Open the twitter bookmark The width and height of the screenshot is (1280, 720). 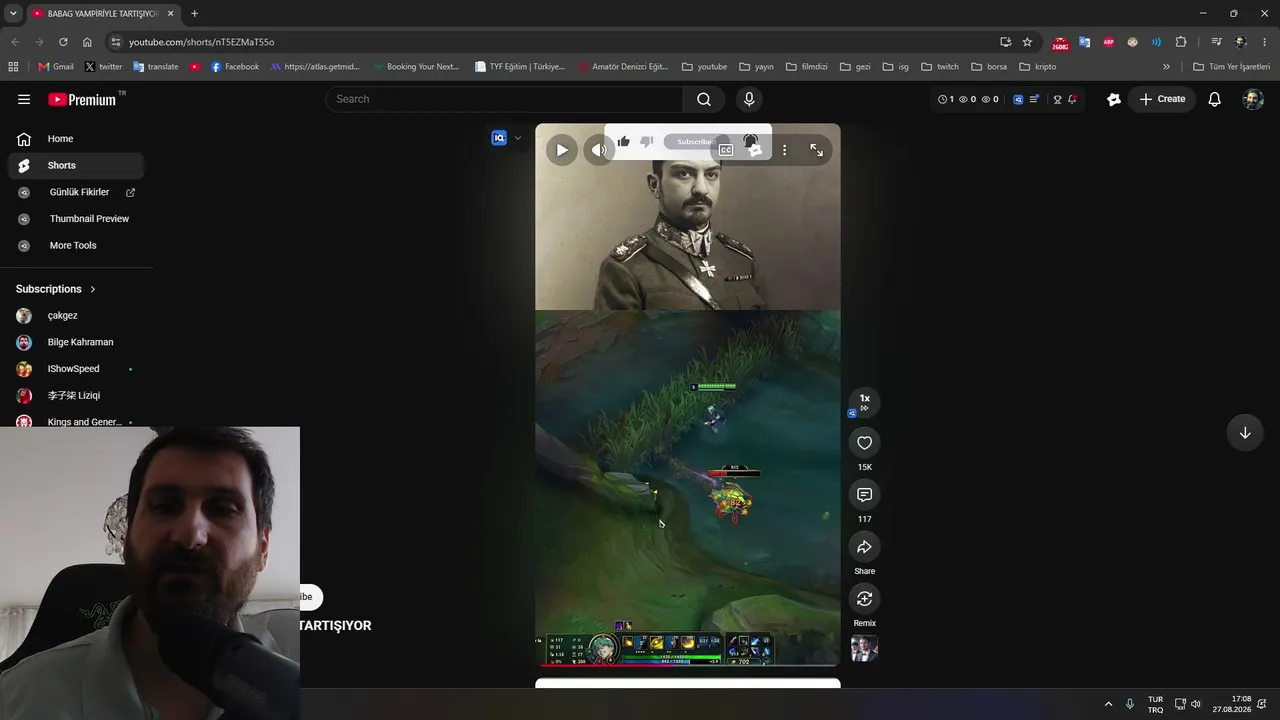[103, 67]
